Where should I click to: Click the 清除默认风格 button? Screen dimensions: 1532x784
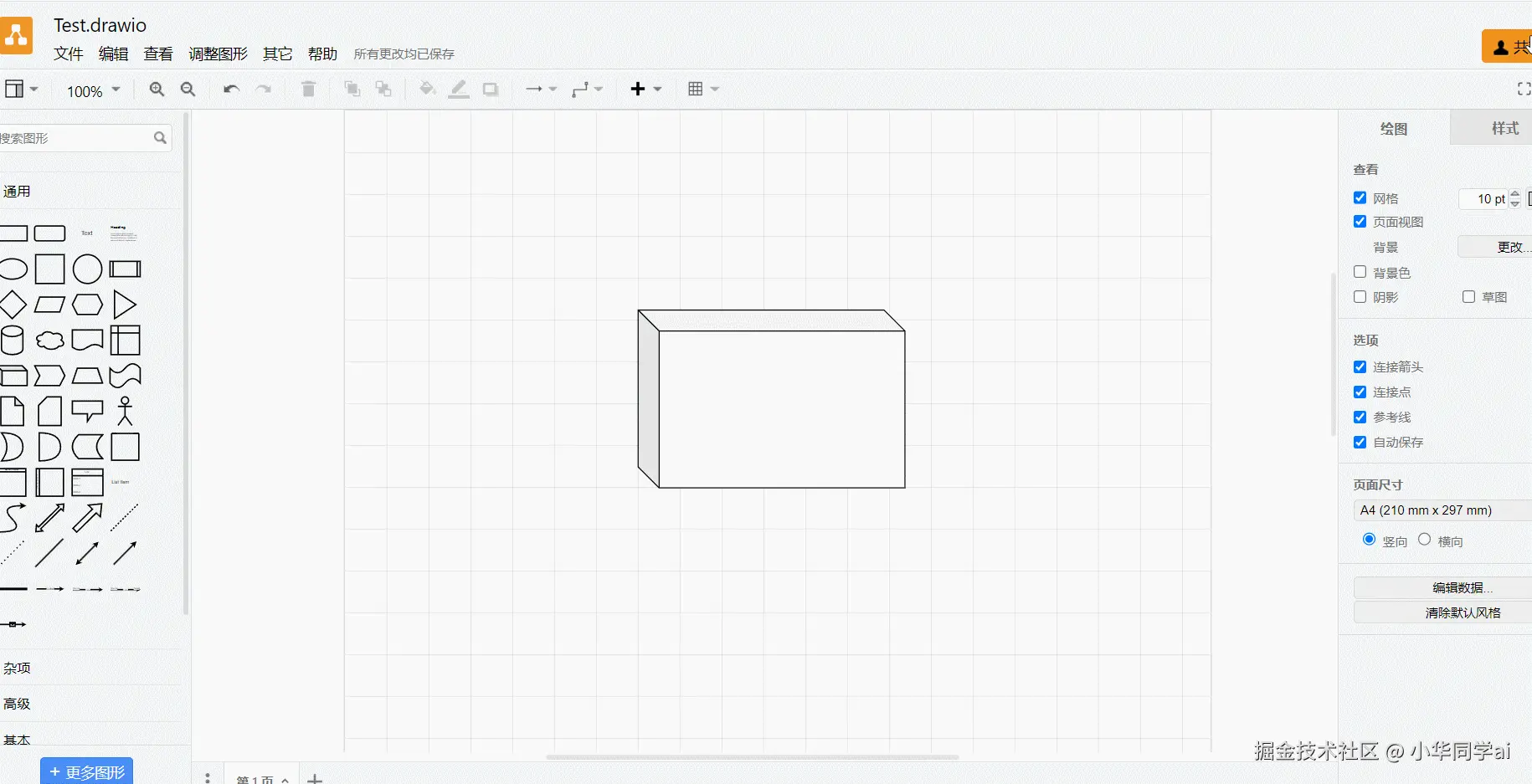click(x=1442, y=612)
